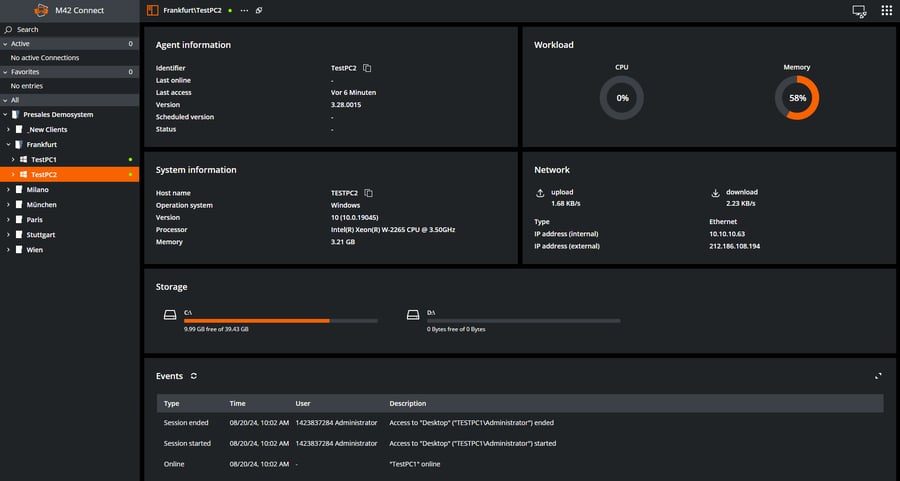The height and width of the screenshot is (481, 900).
Task: Click the Type column header in Events
Action: pos(171,404)
